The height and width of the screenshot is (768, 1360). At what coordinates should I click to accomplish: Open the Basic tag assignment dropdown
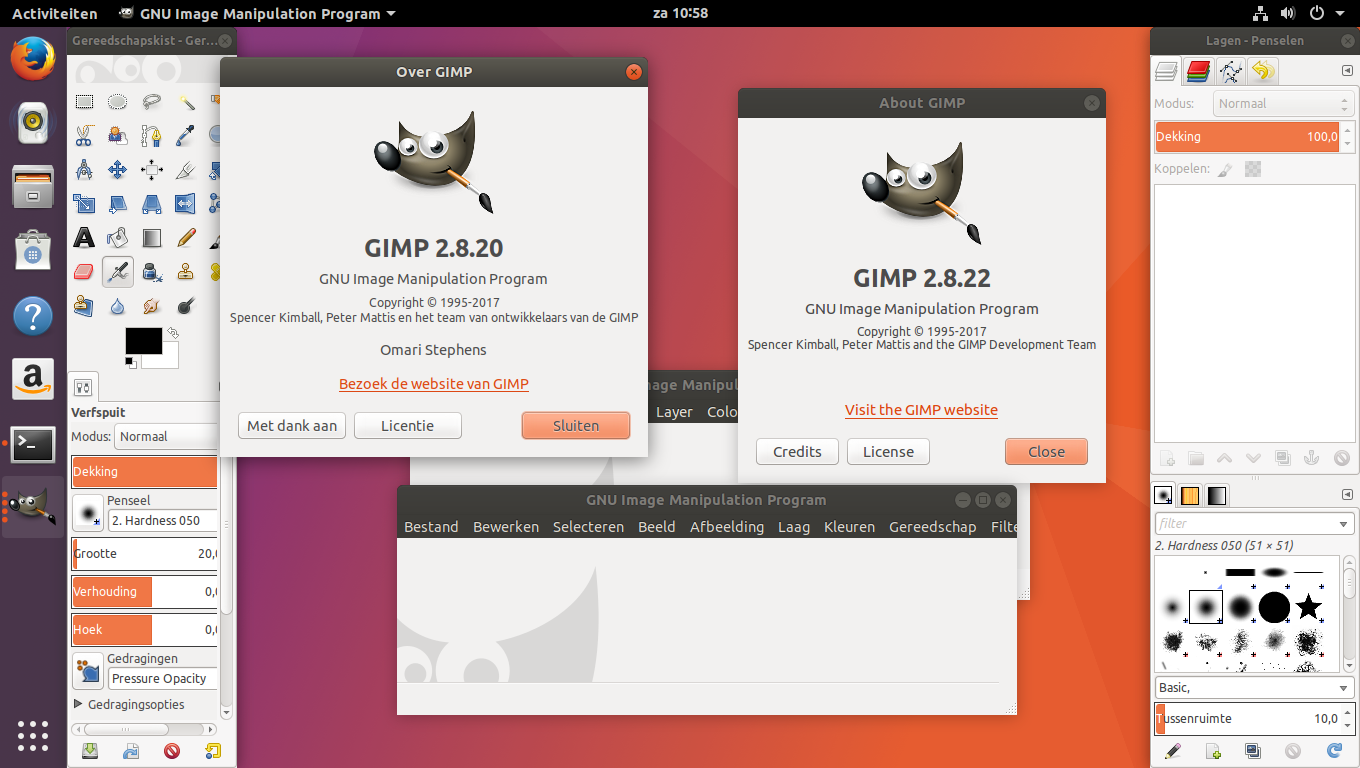tap(1254, 688)
